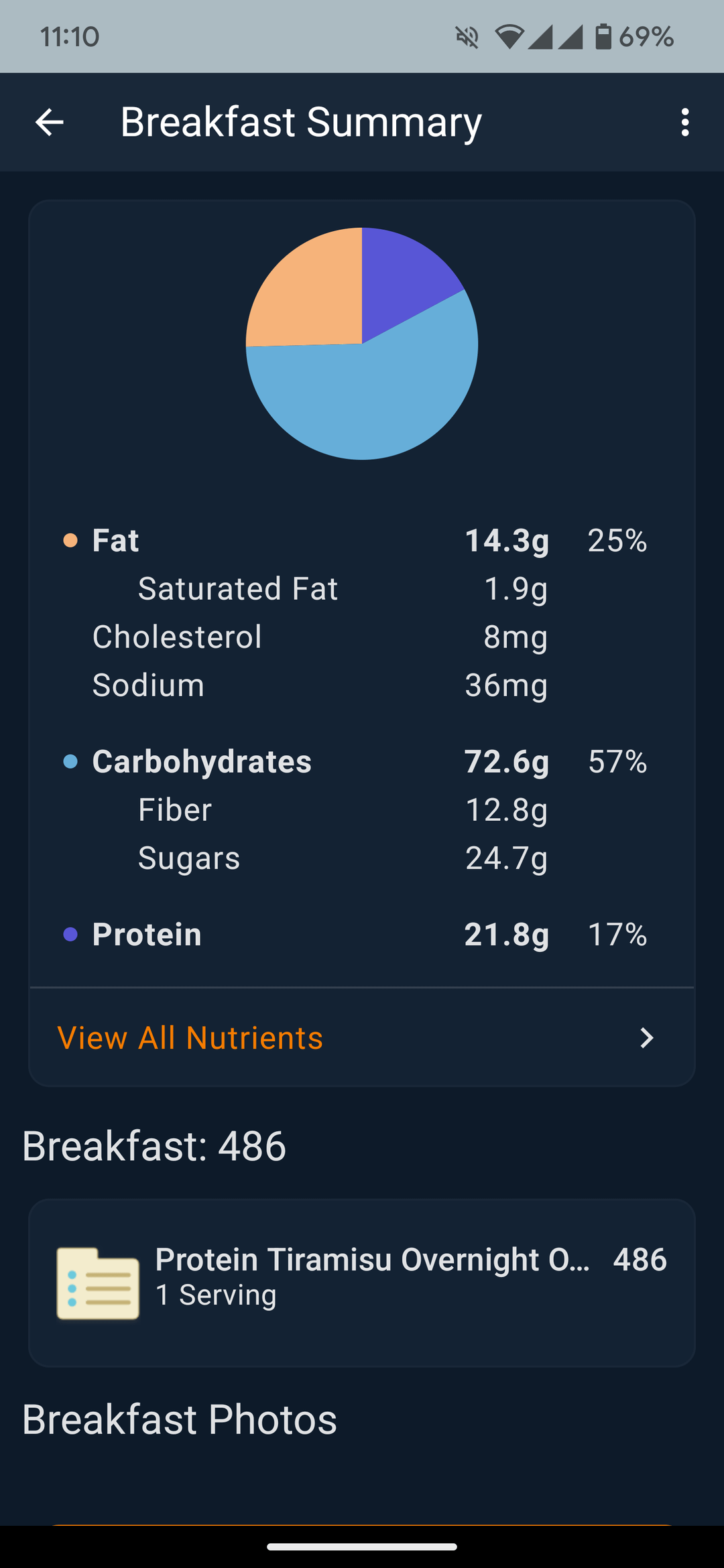
Task: Open View All Nutrients link
Action: [x=190, y=1038]
